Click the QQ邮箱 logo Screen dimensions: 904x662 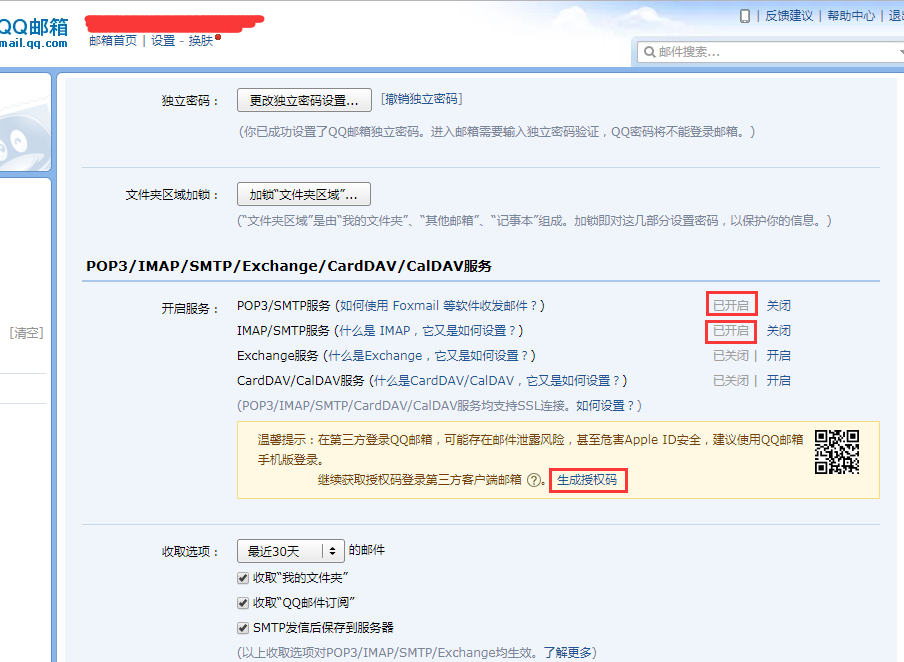point(33,32)
